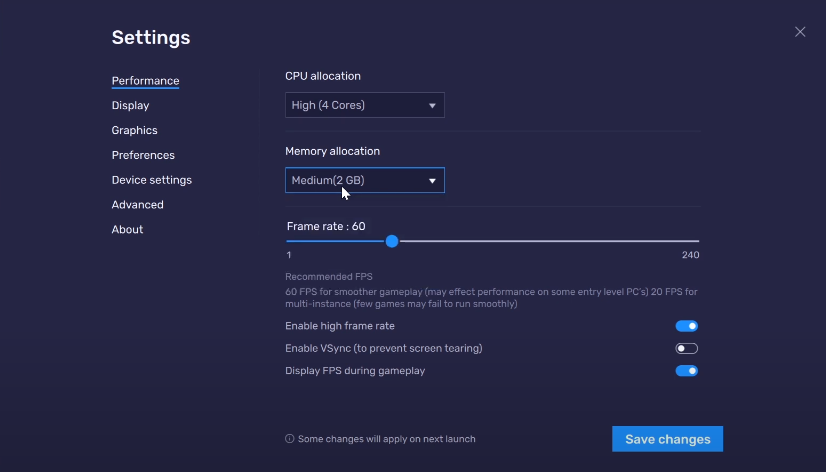This screenshot has width=826, height=472.
Task: Click the Save changes button
Action: pyautogui.click(x=667, y=439)
